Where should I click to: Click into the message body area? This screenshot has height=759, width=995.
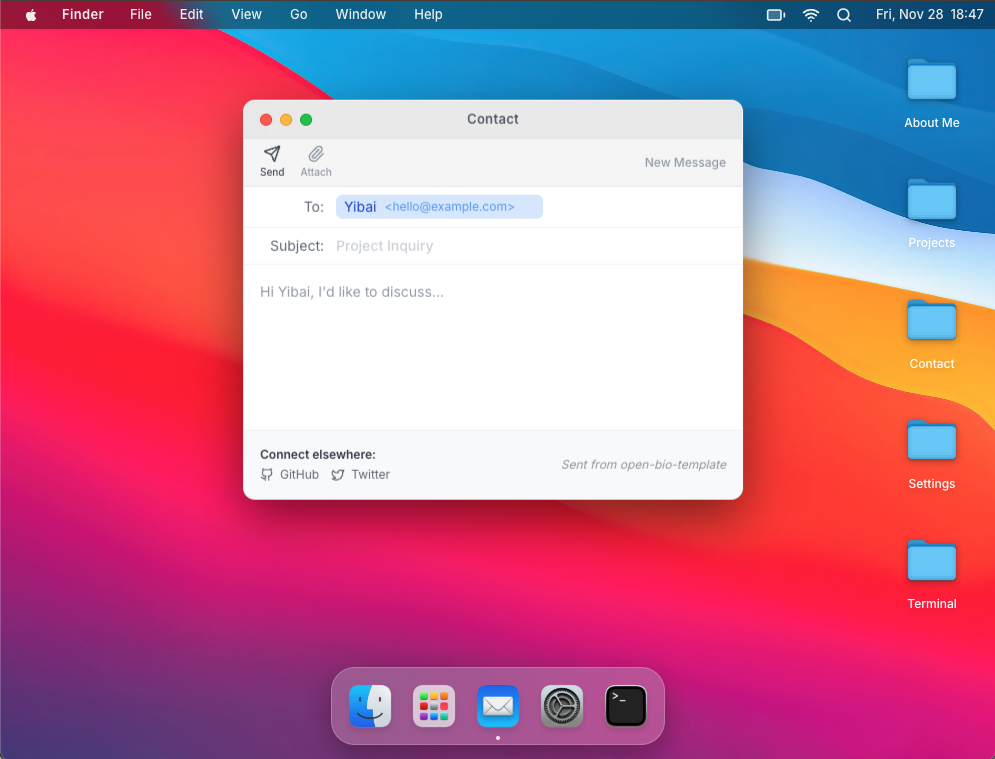coord(493,347)
